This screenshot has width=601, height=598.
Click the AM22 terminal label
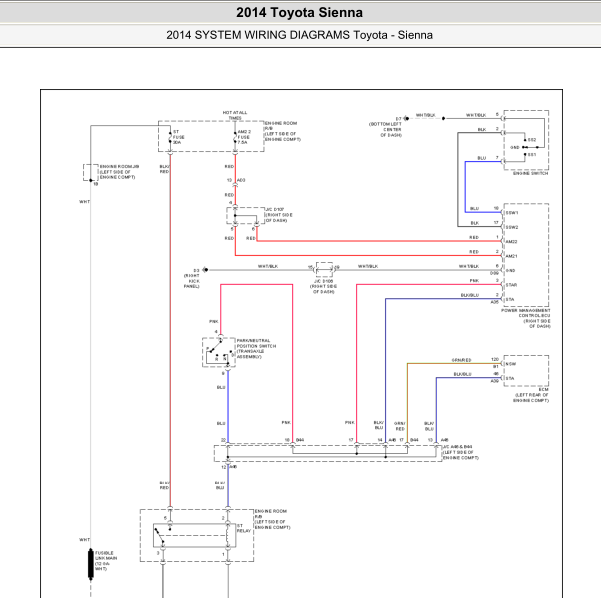(511, 242)
